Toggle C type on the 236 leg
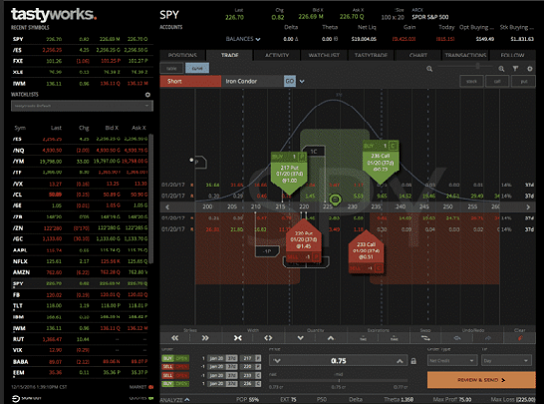 (258, 384)
